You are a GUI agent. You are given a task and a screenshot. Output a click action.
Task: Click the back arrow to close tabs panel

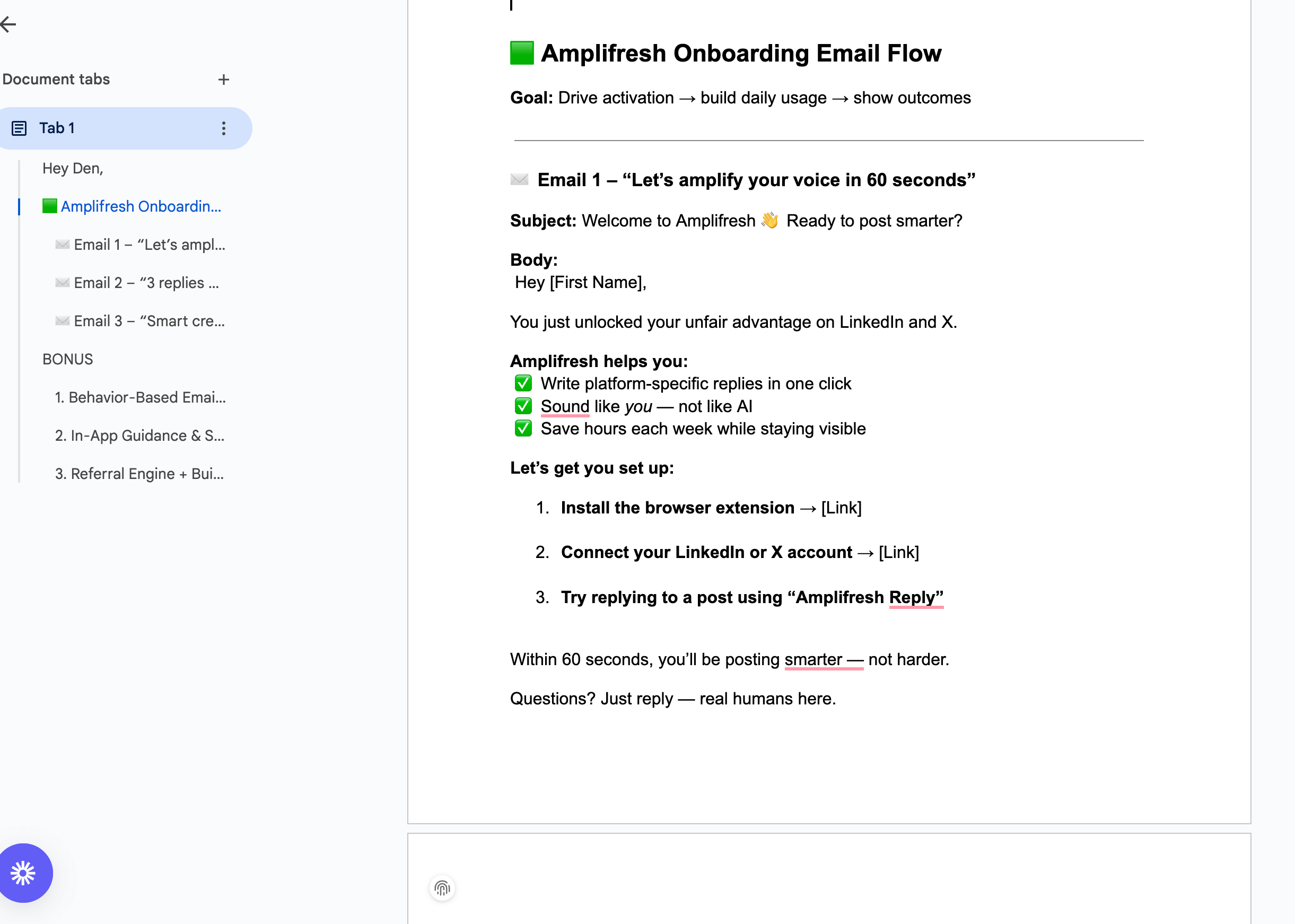pos(8,24)
